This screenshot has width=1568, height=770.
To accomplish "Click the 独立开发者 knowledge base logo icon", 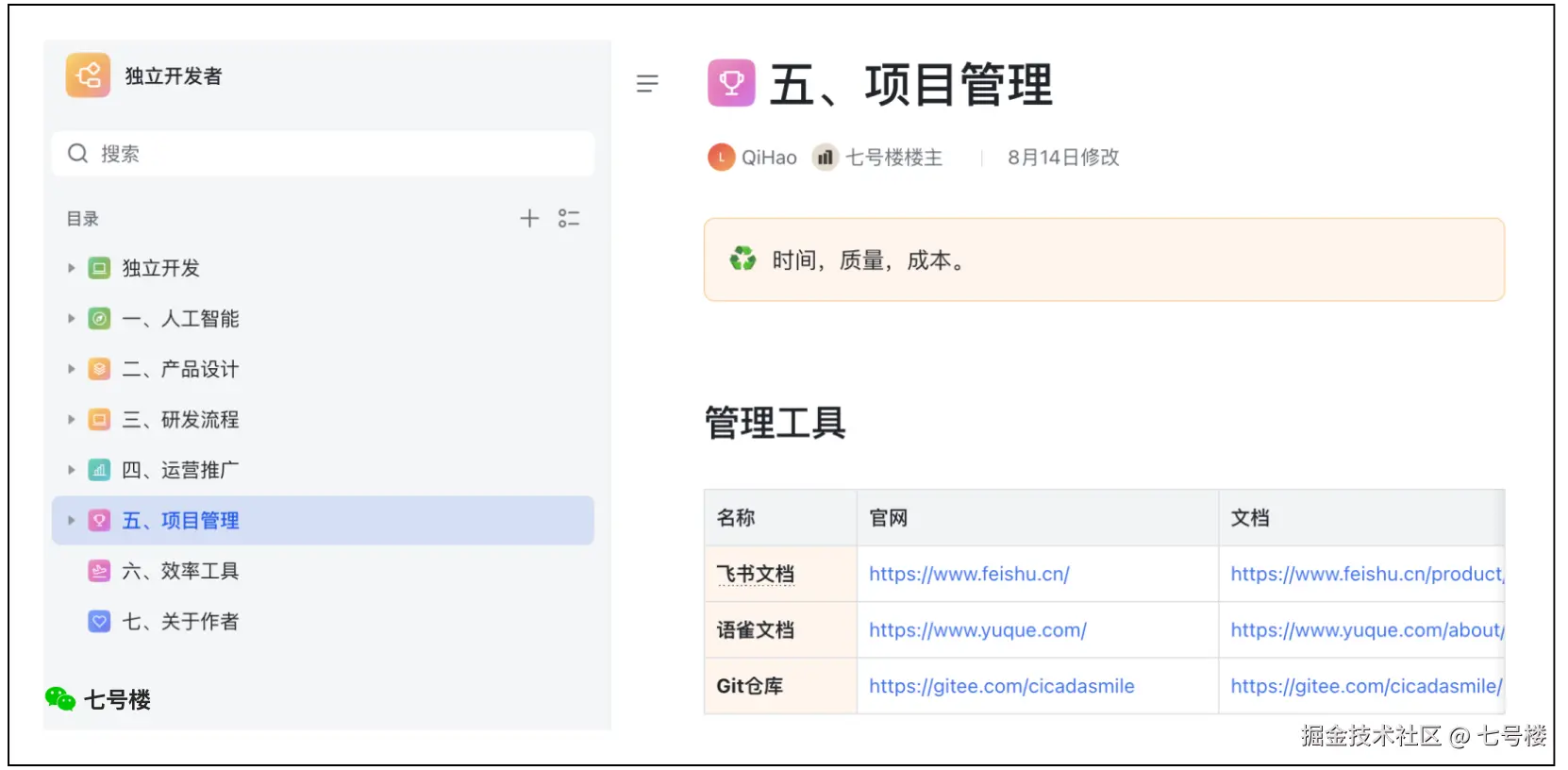I will 88,75.
